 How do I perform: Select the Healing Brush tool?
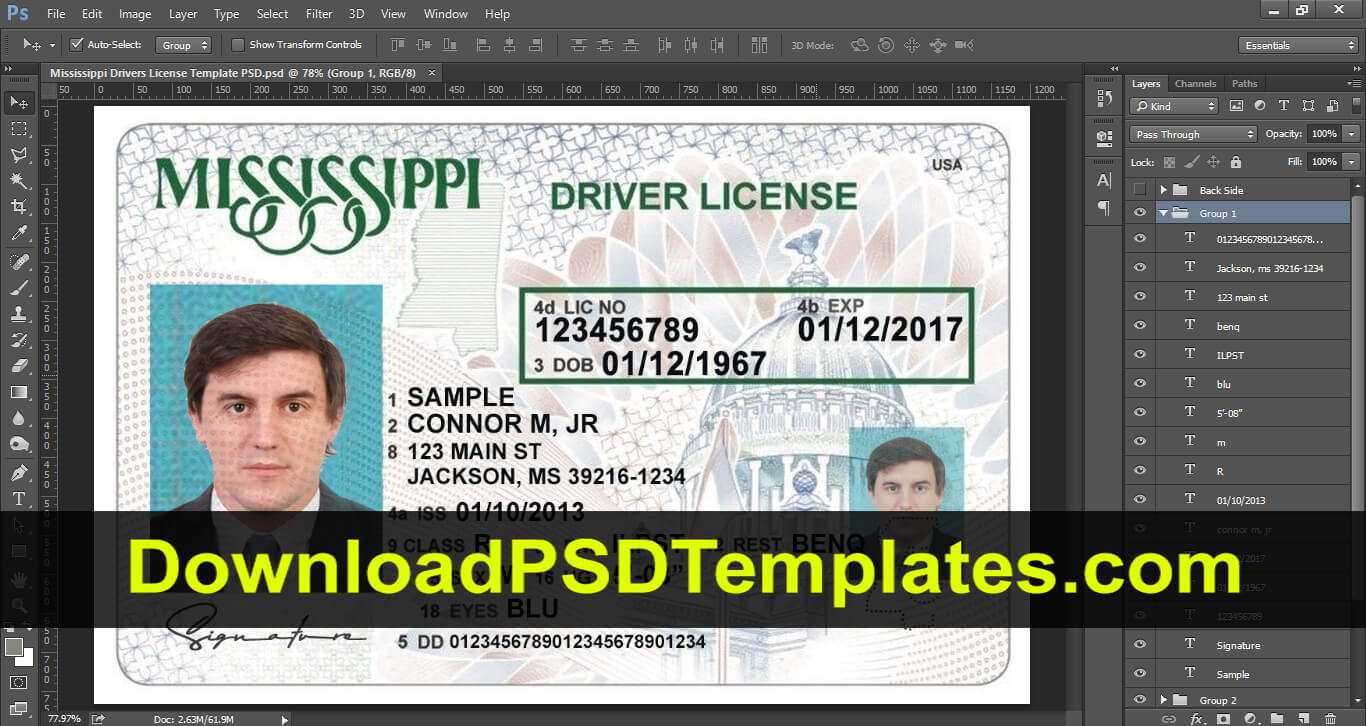coord(18,261)
